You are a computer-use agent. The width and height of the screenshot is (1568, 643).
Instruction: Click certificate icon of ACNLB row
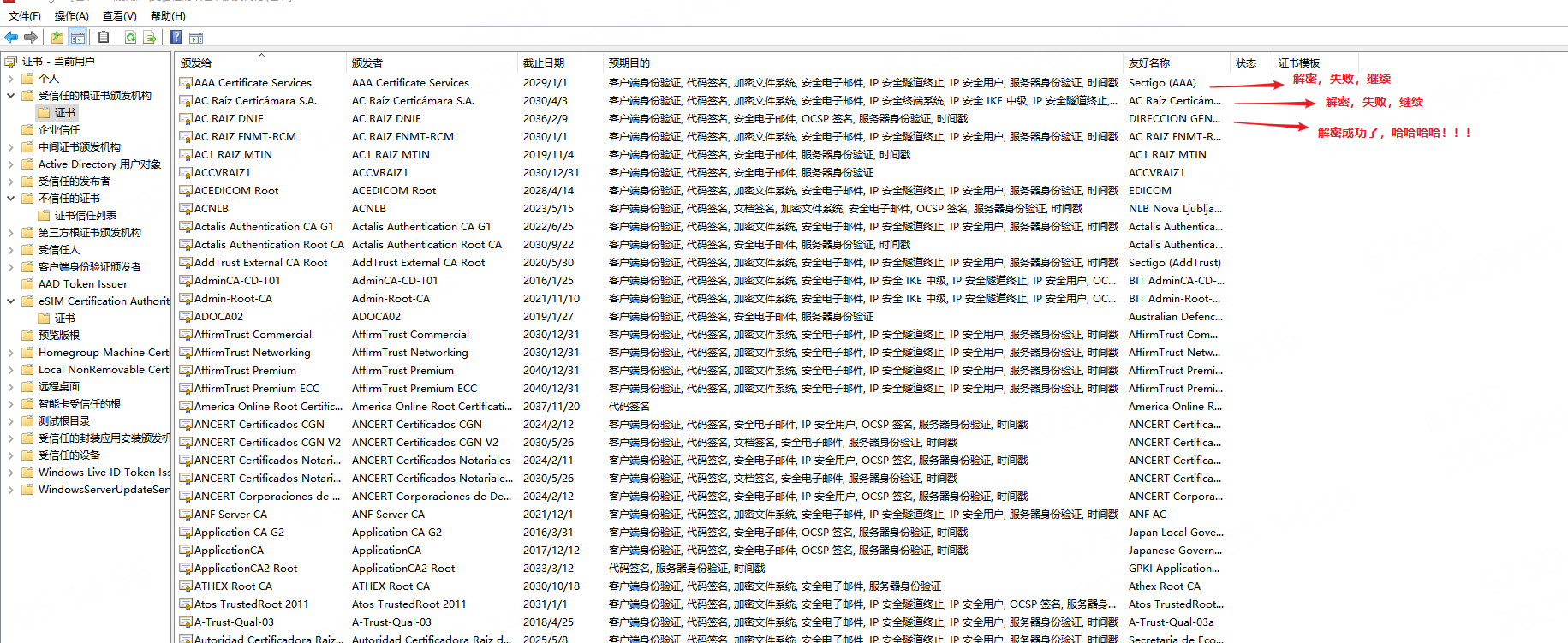pyautogui.click(x=186, y=209)
